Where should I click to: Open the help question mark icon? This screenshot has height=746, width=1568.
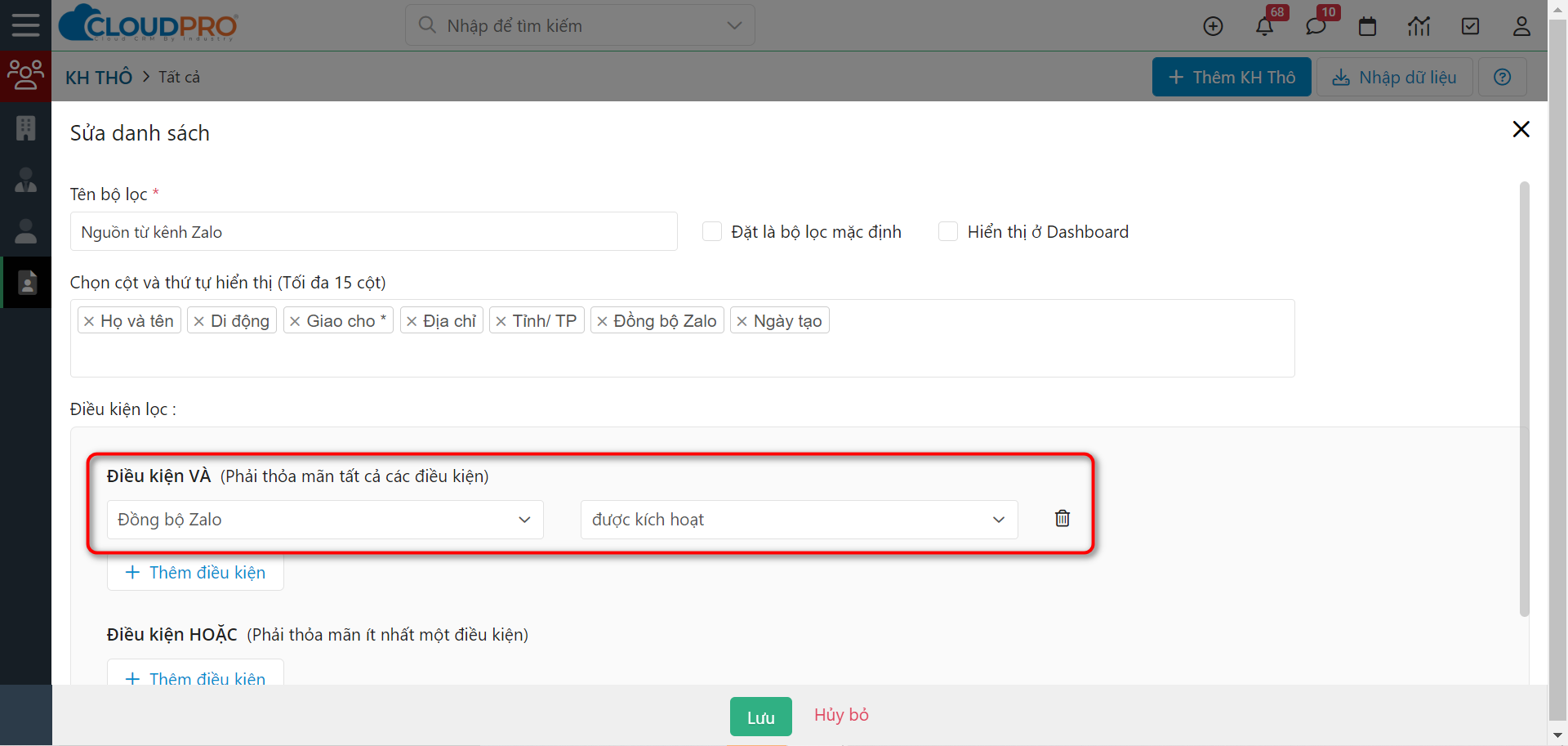[x=1502, y=77]
